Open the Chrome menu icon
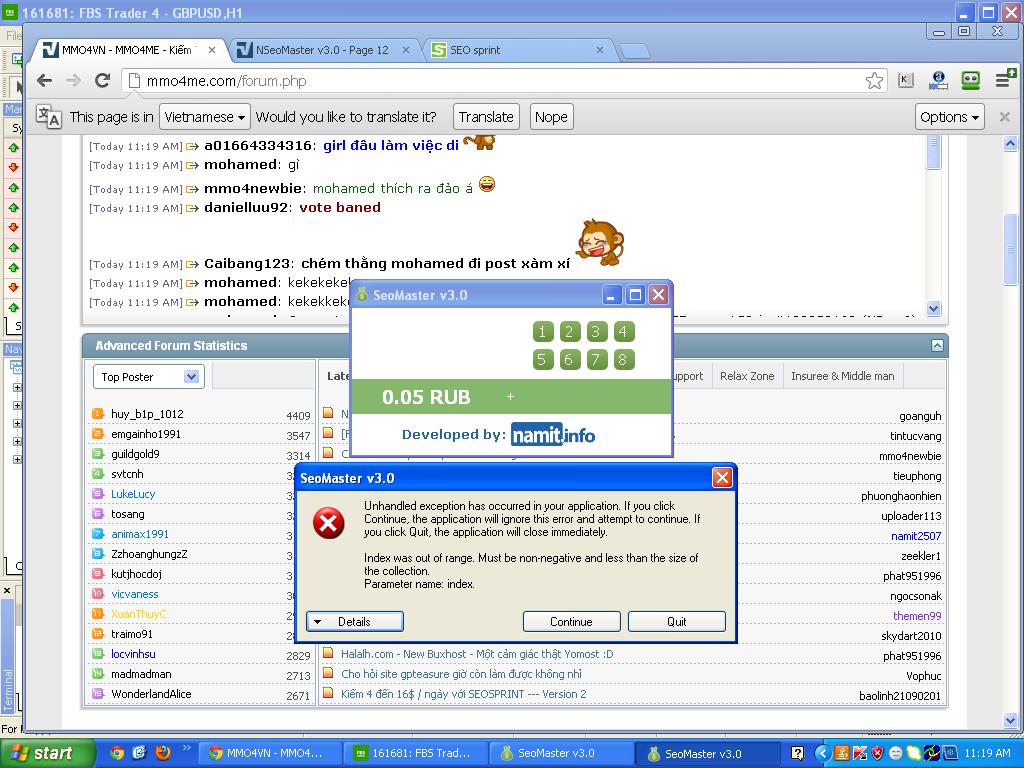 [1004, 80]
